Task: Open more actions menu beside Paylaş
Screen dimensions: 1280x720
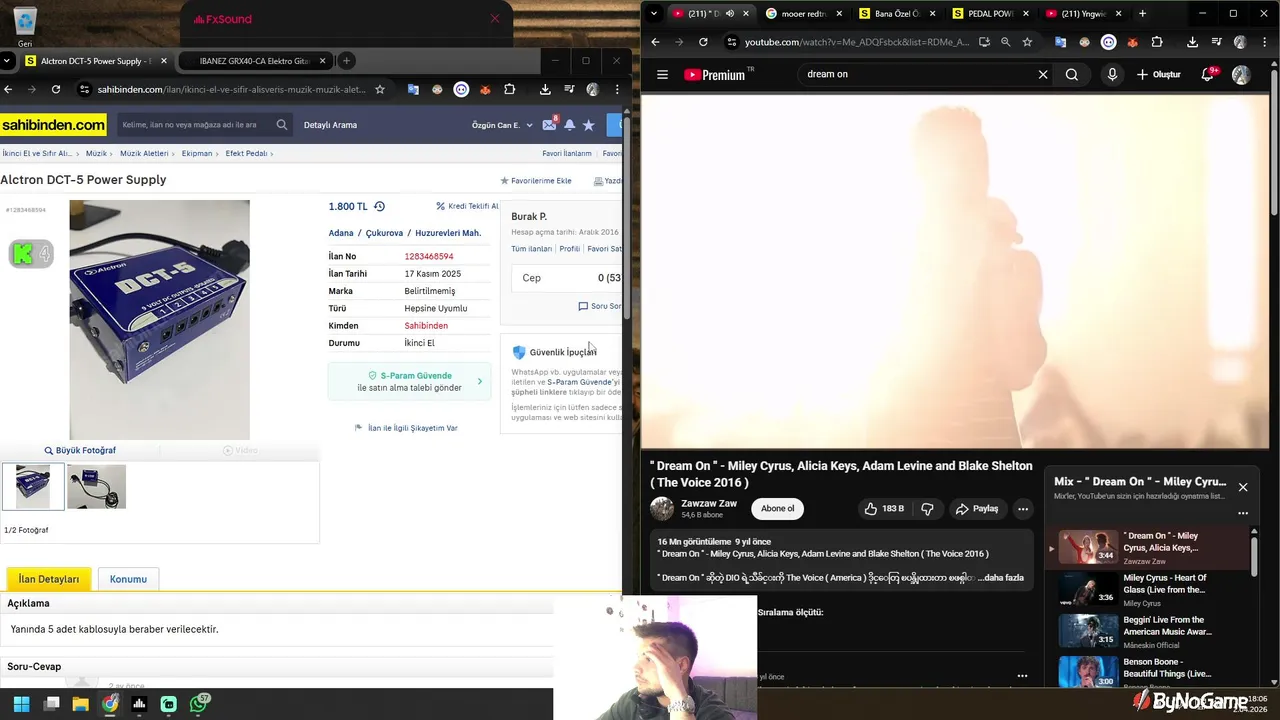Action: [x=1023, y=508]
